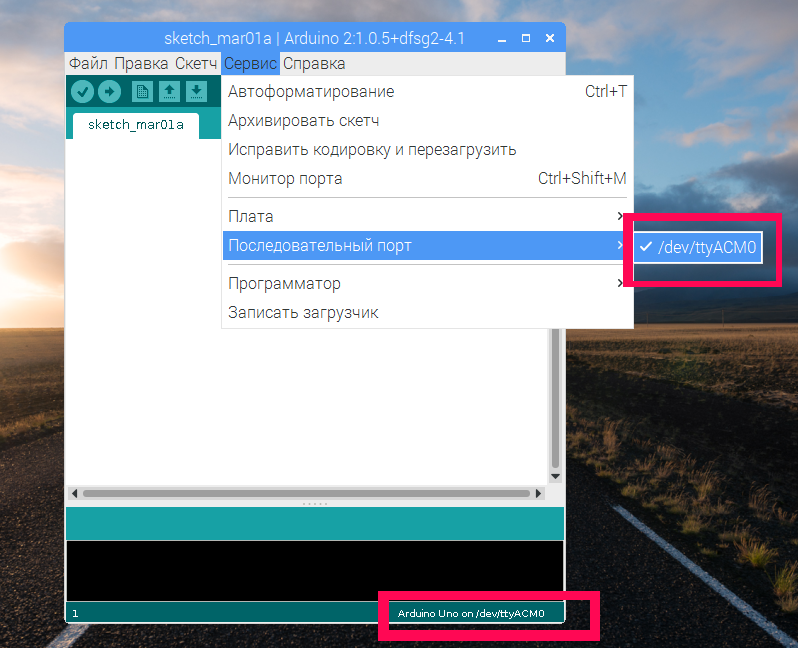Choose Исправить кодировку и перезагрузить
Screen dimensions: 798x648
(x=428, y=150)
